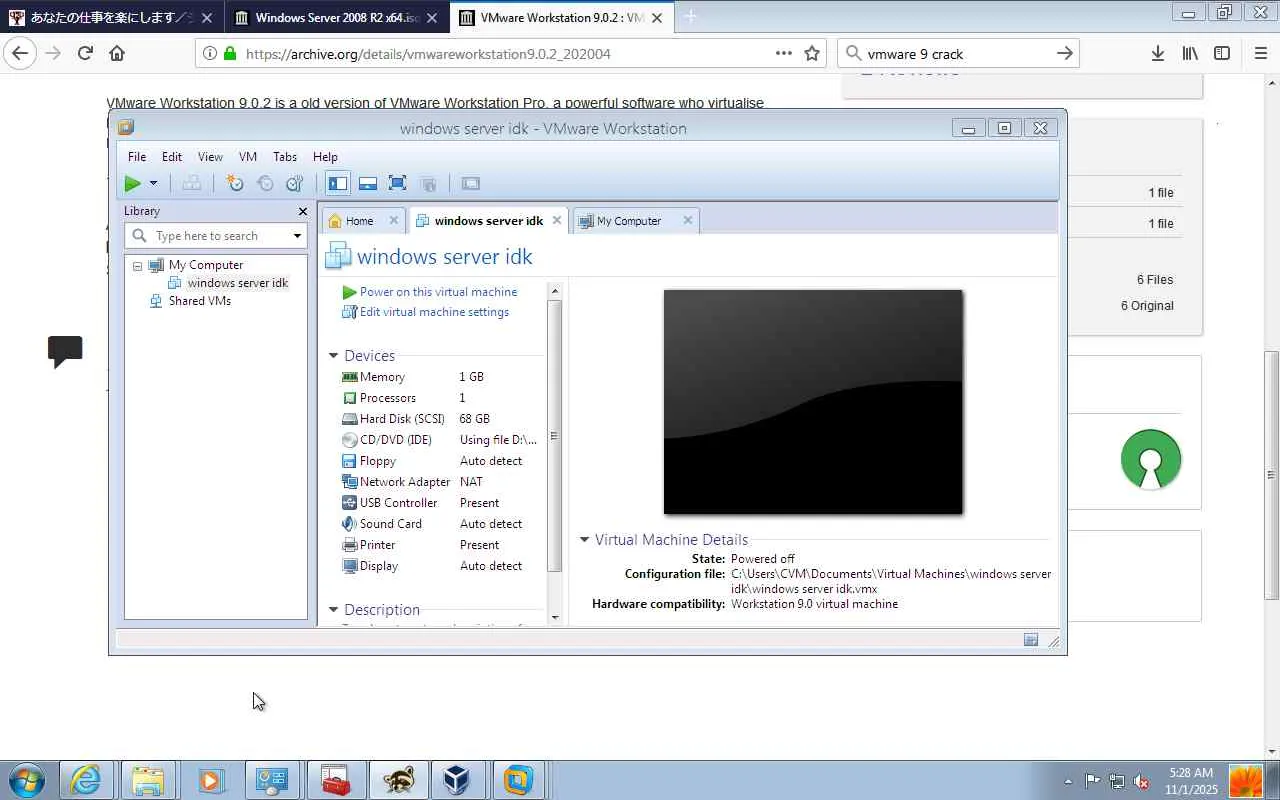Select Shared VMs in the library
The width and height of the screenshot is (1280, 800).
200,301
